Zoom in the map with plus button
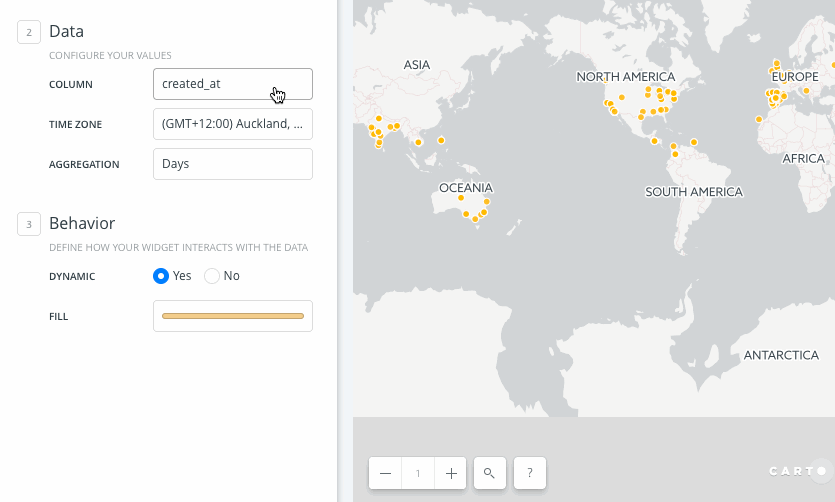Image resolution: width=835 pixels, height=502 pixels. pyautogui.click(x=451, y=473)
